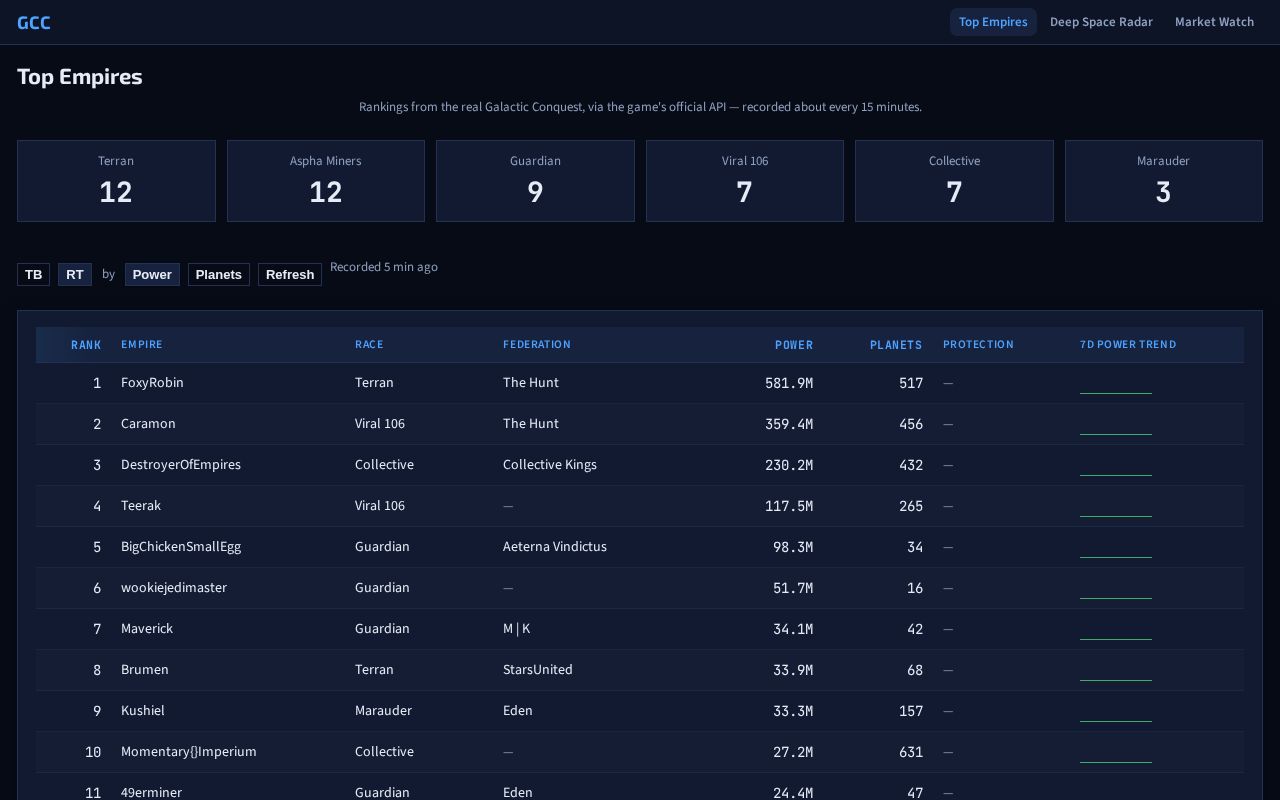Sort rankings with the Power button
Screen dimensions: 1280x800
pyautogui.click(x=152, y=274)
